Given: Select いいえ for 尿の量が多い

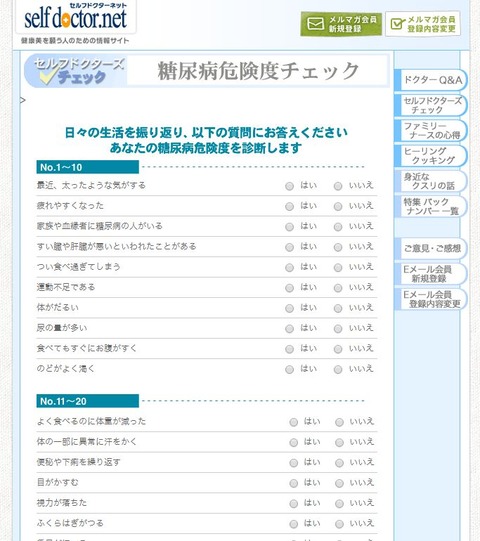Looking at the screenshot, I should tap(338, 328).
